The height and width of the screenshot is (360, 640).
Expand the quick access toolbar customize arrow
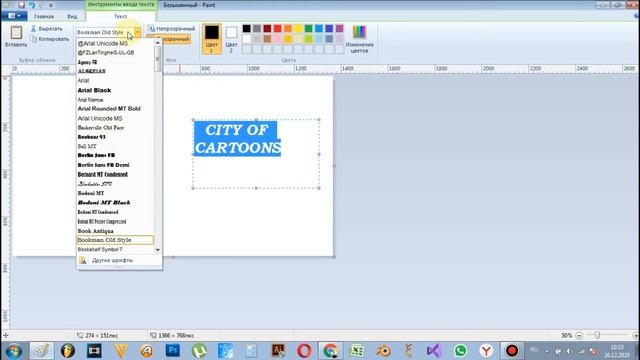[x=51, y=5]
